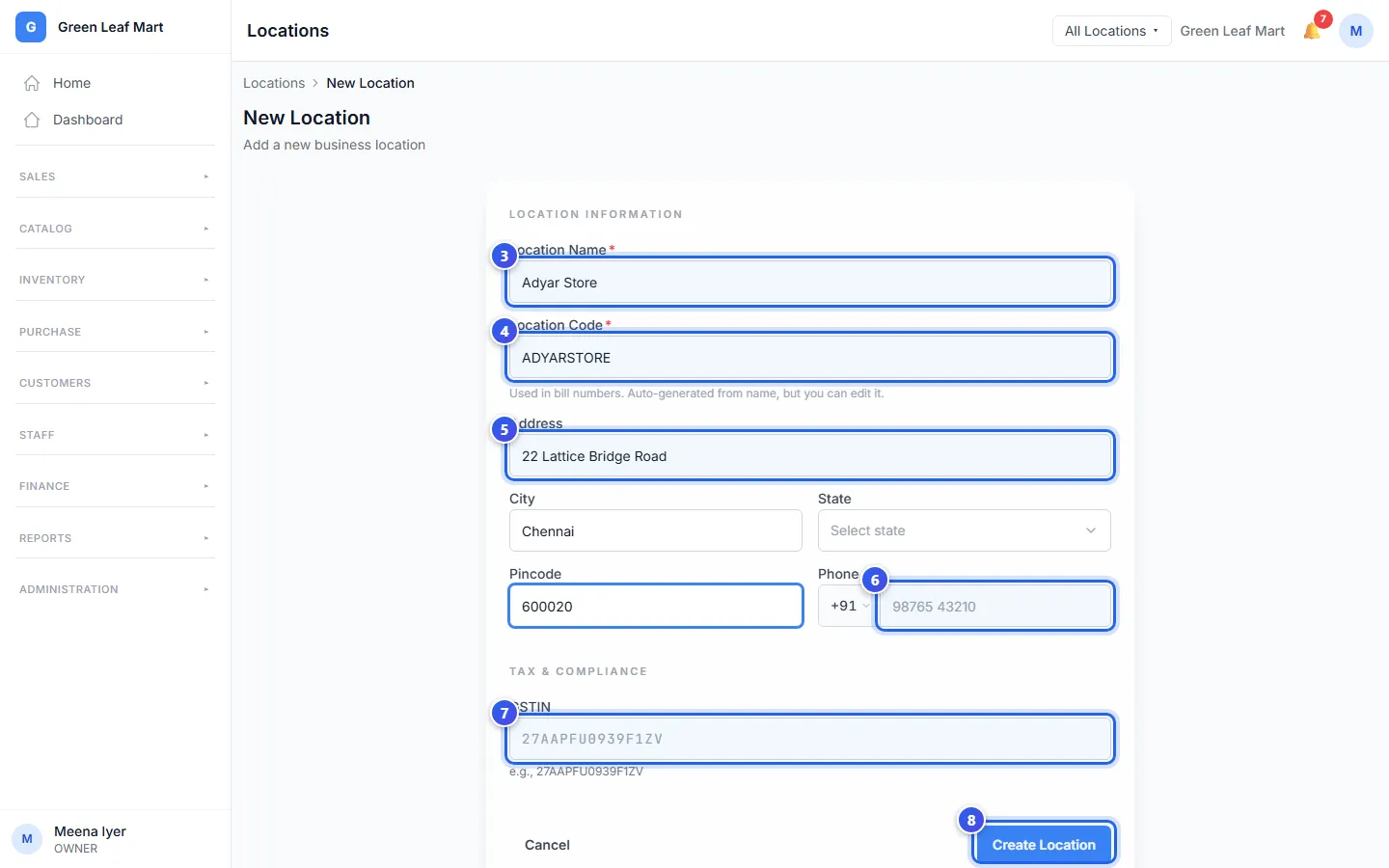
Task: Expand the Catalog section
Action: click(115, 229)
